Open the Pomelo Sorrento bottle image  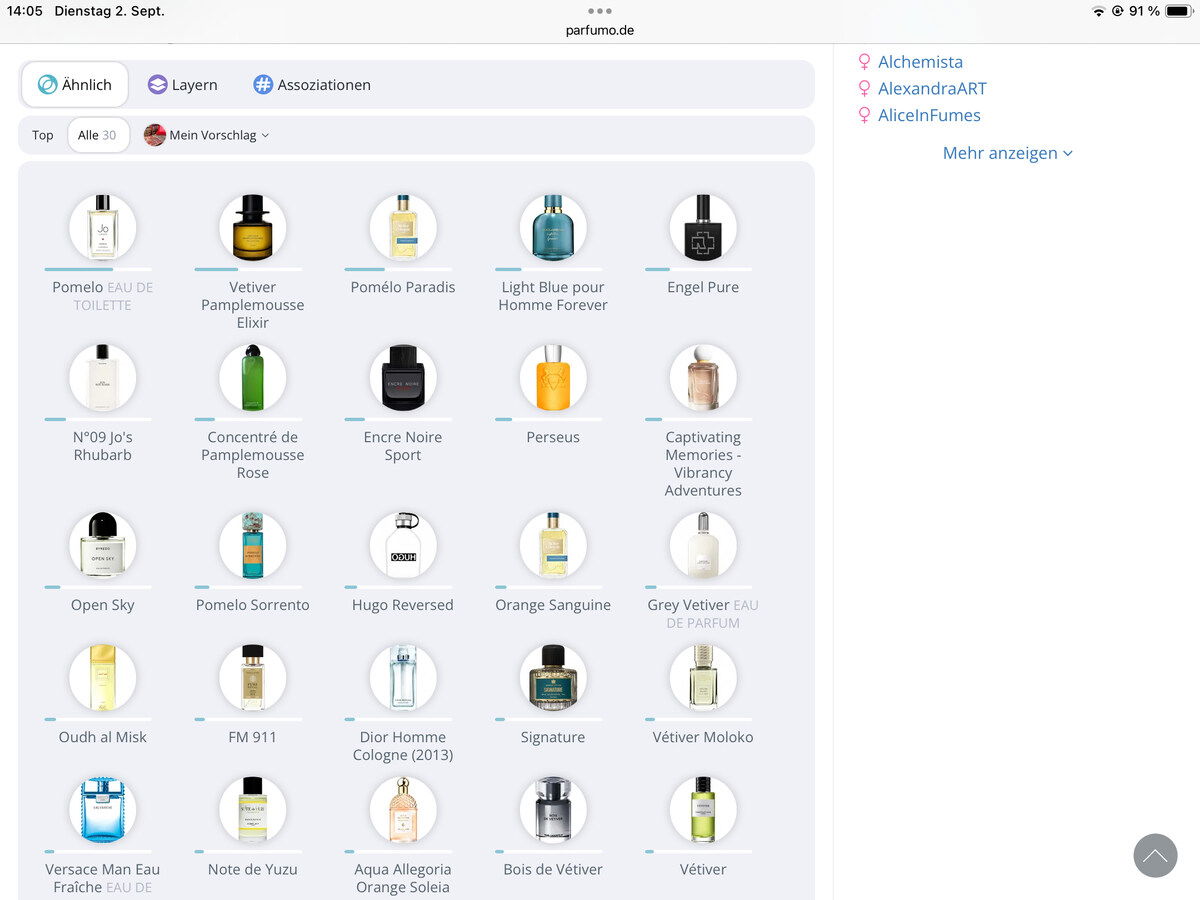coord(253,546)
